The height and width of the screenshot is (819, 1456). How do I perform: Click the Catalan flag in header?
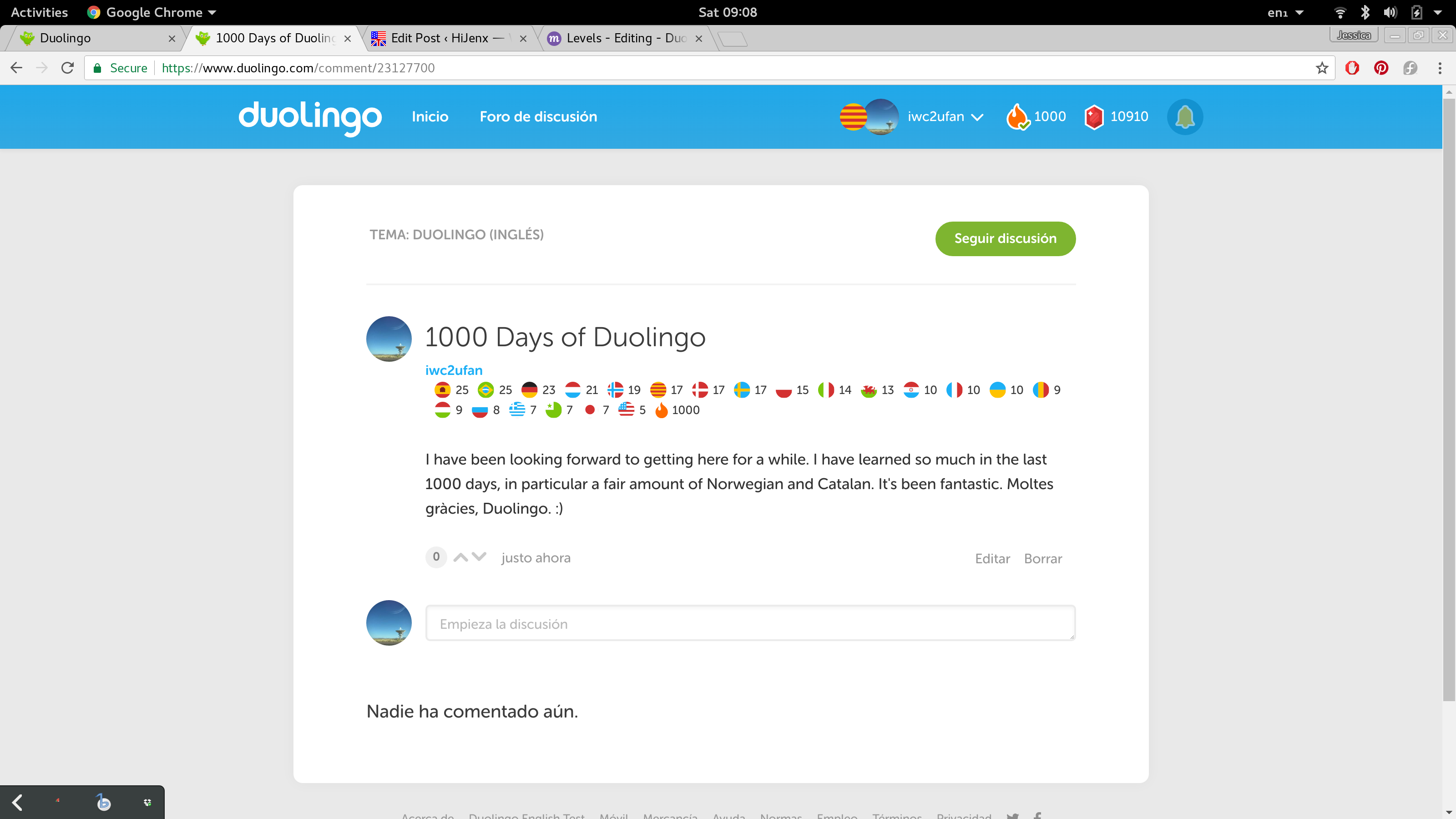852,117
